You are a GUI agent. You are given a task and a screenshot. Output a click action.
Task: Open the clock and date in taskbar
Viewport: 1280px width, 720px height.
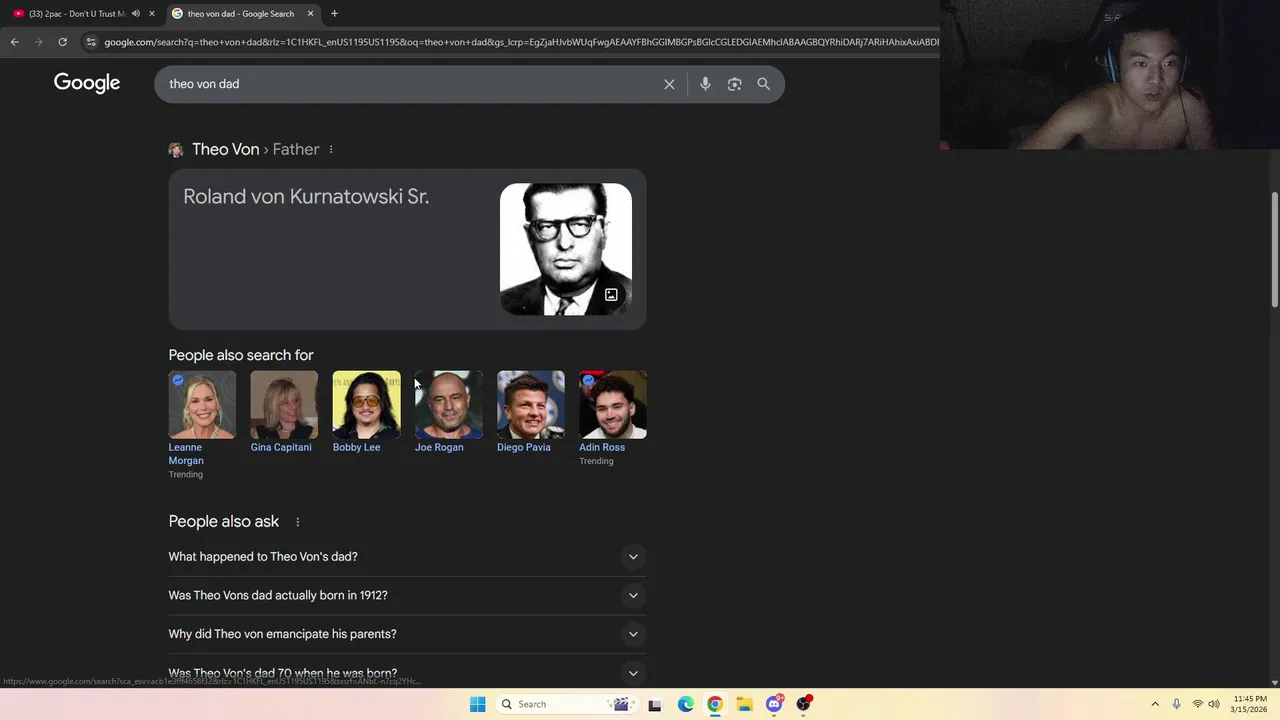click(1250, 704)
